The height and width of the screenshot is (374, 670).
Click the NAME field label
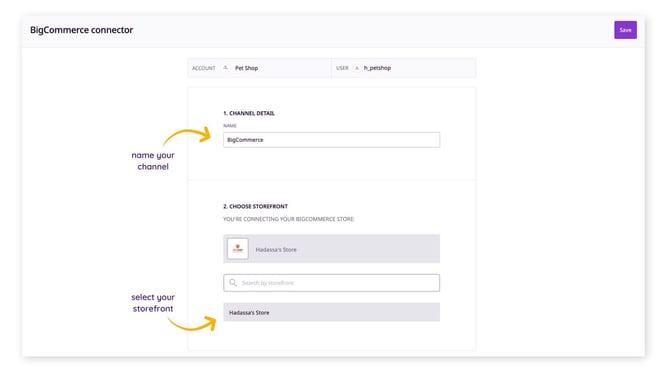pos(229,126)
